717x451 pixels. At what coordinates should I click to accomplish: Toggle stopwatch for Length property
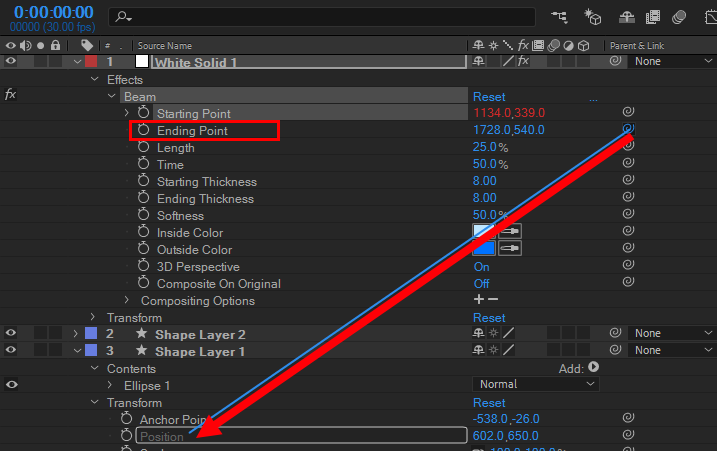click(143, 147)
